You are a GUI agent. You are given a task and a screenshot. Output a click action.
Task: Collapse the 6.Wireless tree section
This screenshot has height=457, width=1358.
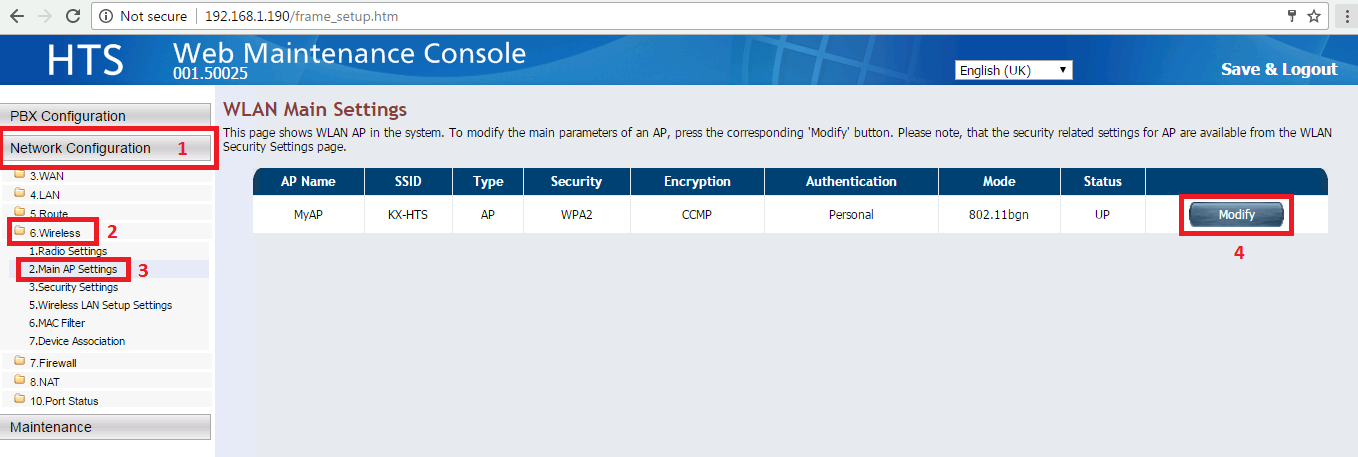[54, 233]
